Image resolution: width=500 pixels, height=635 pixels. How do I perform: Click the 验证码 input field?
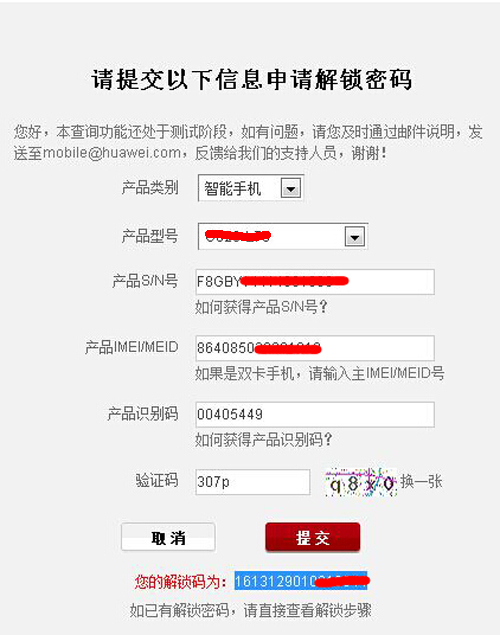pyautogui.click(x=253, y=482)
